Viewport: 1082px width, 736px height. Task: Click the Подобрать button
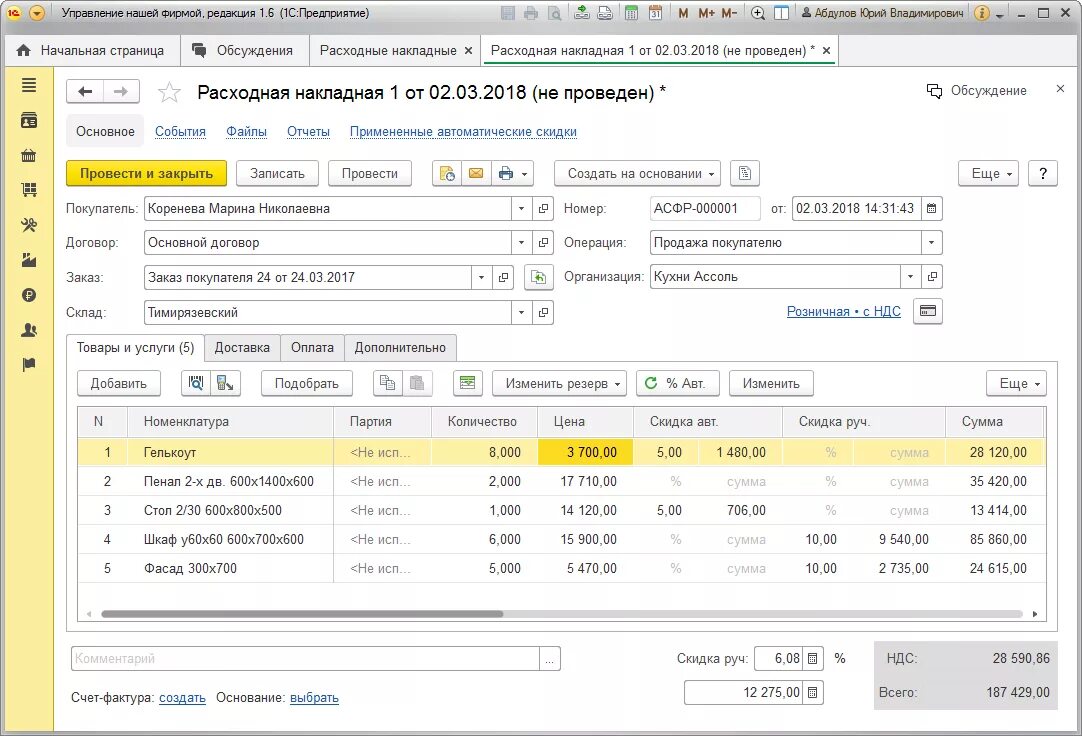pyautogui.click(x=307, y=384)
